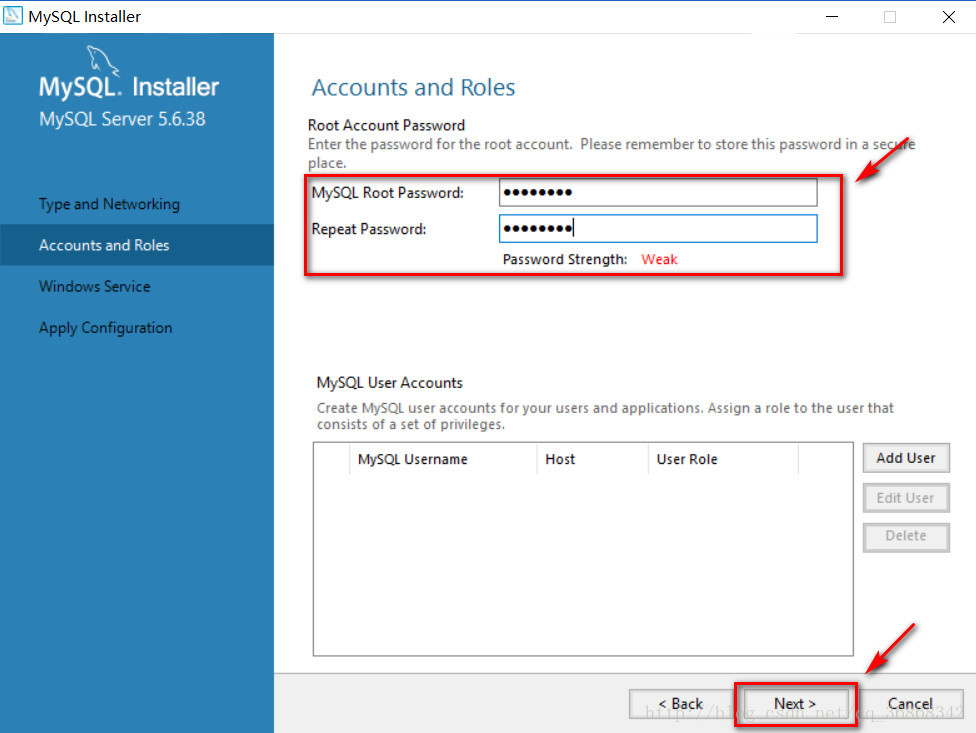Screen dimensions: 976x733
Task: Click into the Repeat Password field
Action: pos(658,228)
